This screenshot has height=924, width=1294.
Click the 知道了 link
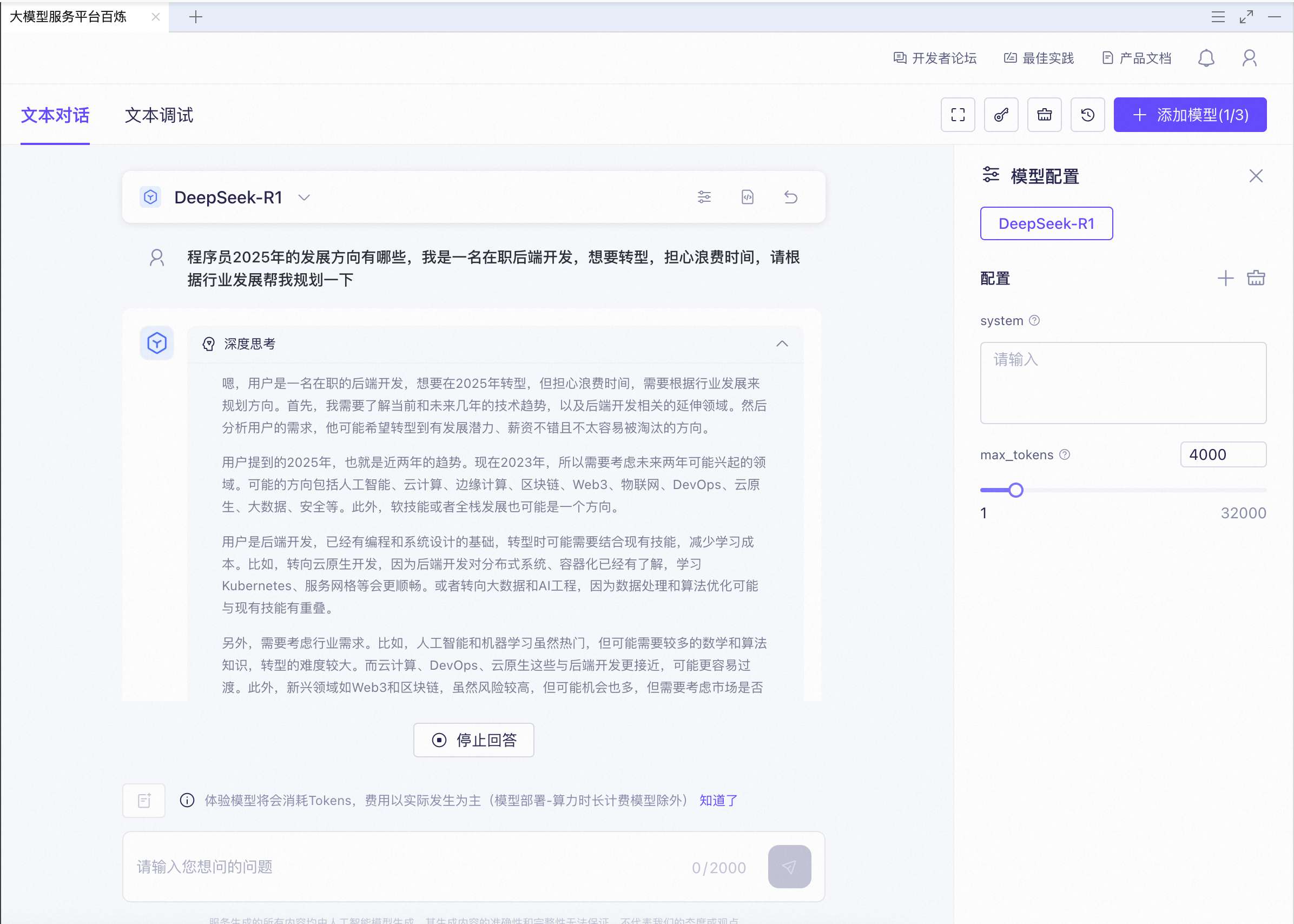(x=718, y=801)
